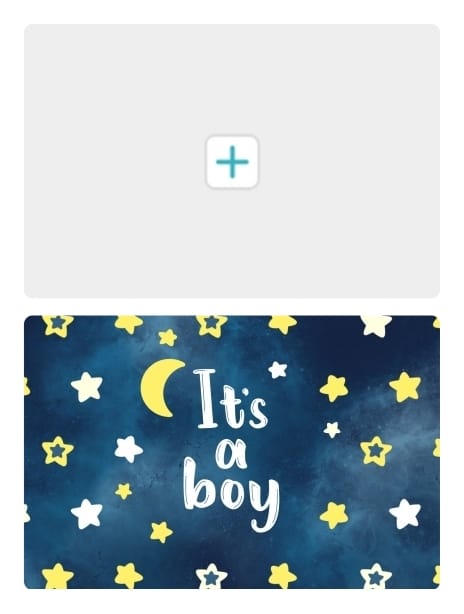This screenshot has width=464, height=614.
Task: Click tiny white star right of "It's" baseline
Action: pos(332,430)
